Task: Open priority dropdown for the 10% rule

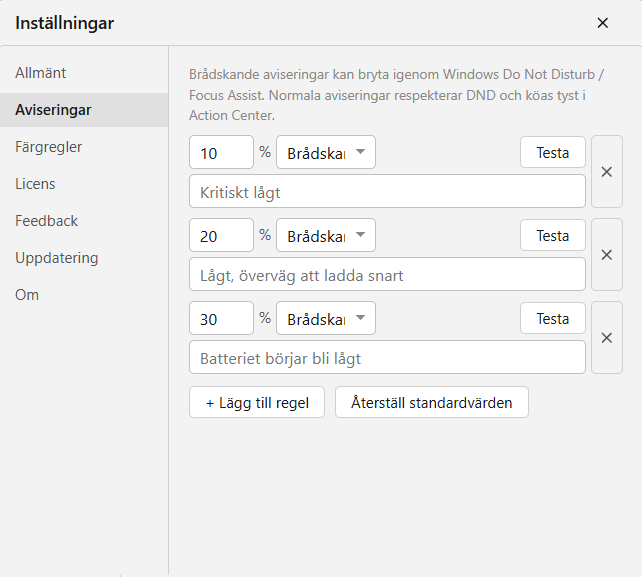Action: (x=326, y=152)
